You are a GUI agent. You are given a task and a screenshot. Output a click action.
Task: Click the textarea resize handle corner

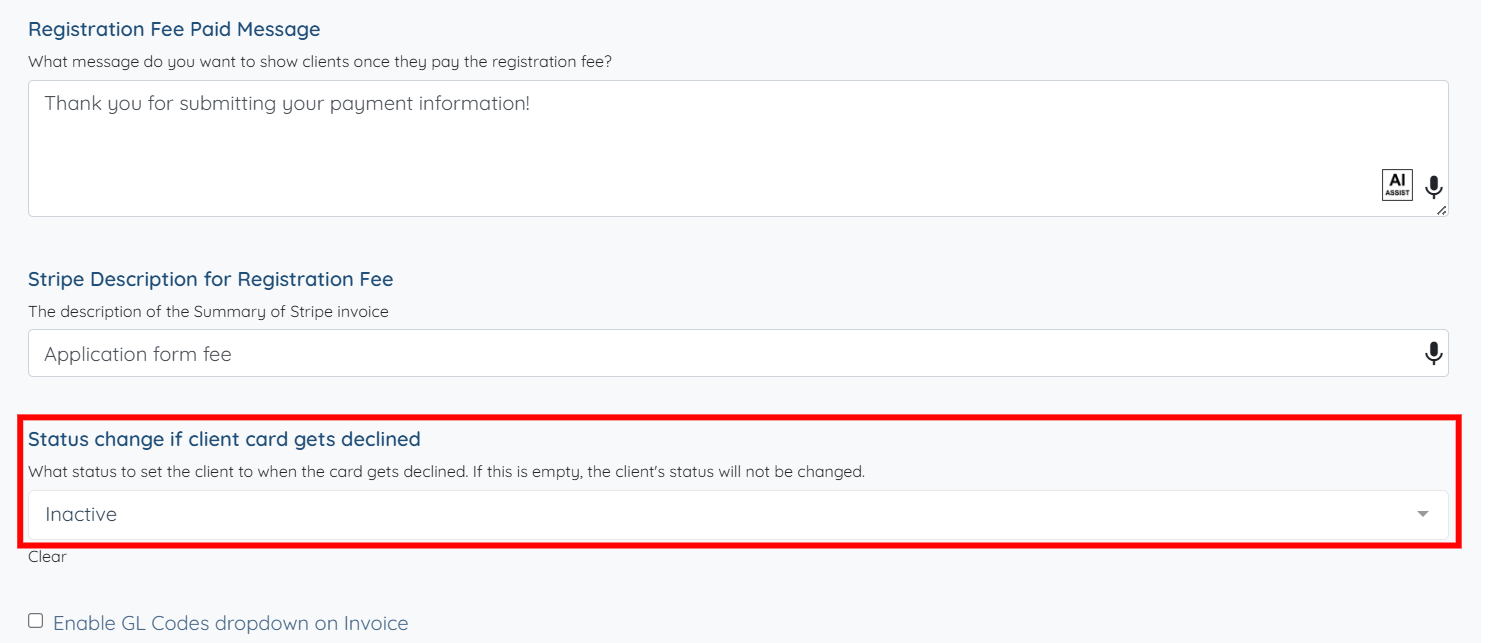click(x=1442, y=210)
